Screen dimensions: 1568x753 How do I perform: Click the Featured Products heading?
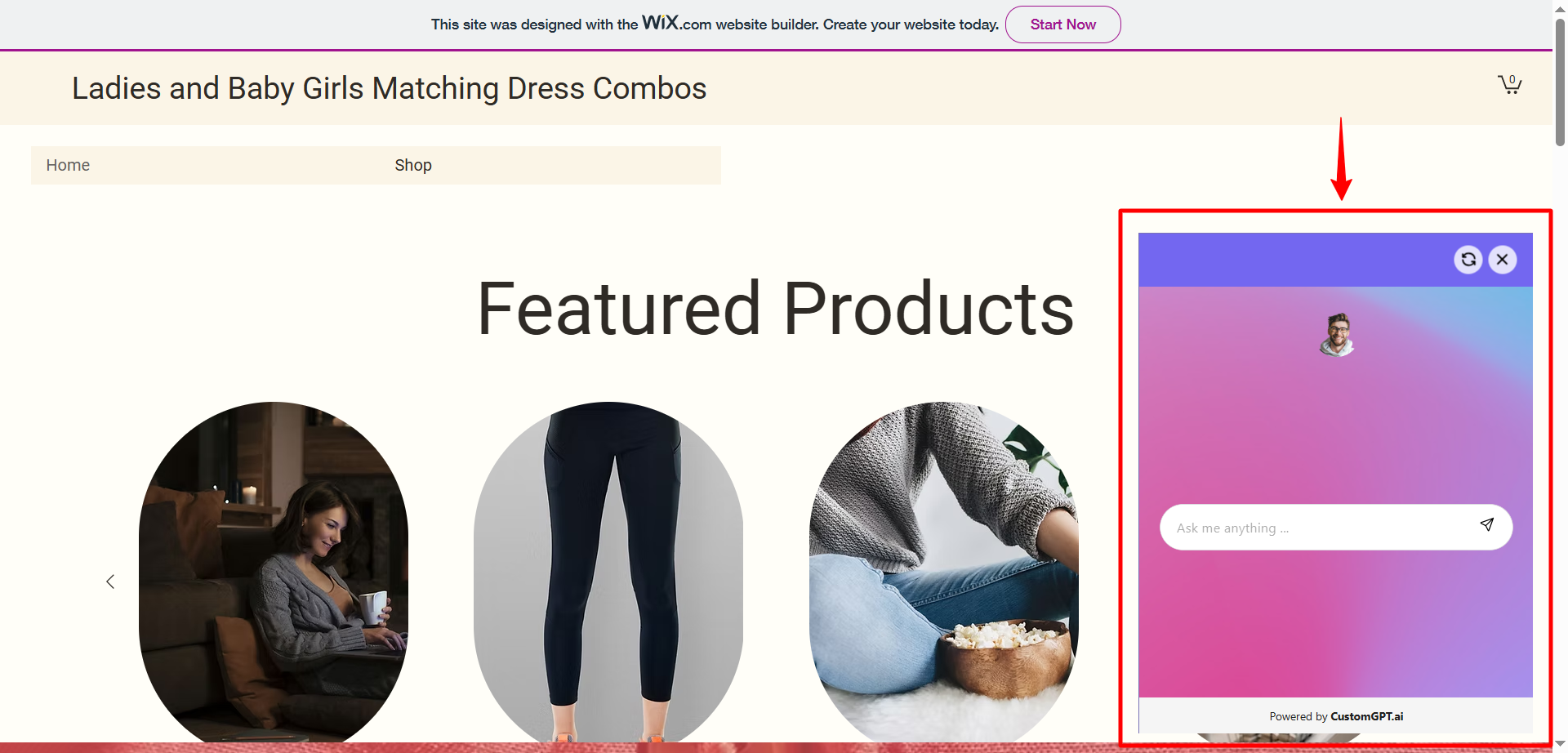775,309
